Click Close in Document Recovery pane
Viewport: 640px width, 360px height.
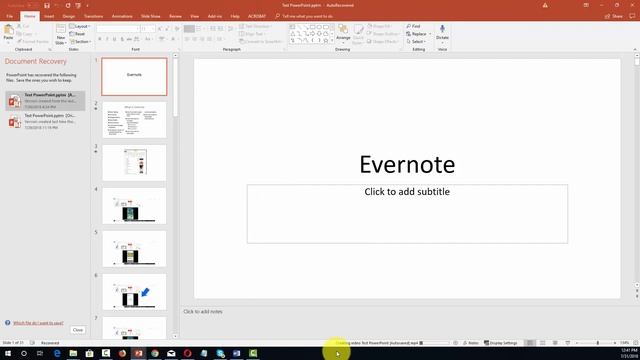pos(78,330)
